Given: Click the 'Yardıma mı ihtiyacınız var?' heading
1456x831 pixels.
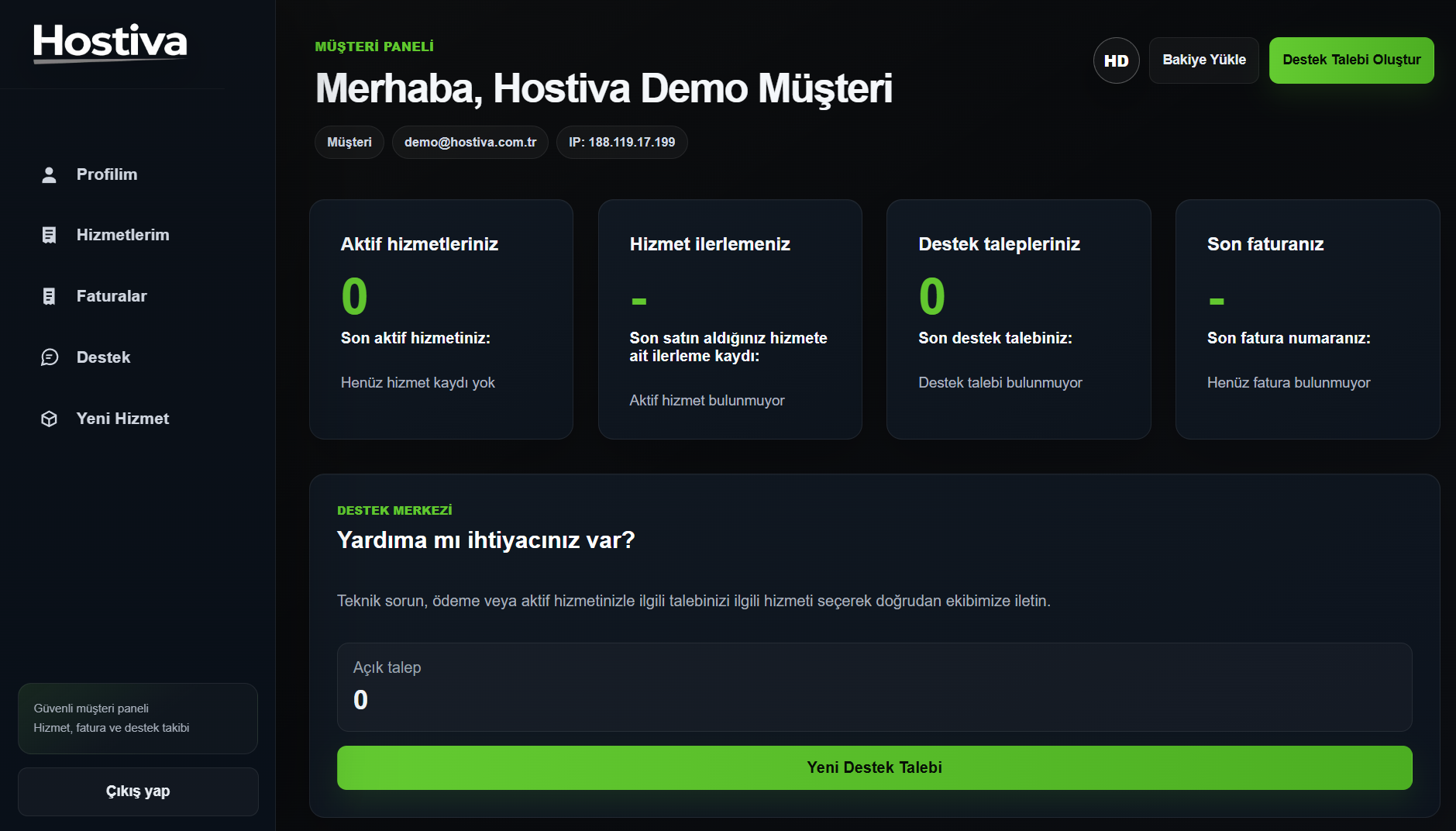Looking at the screenshot, I should [x=486, y=540].
